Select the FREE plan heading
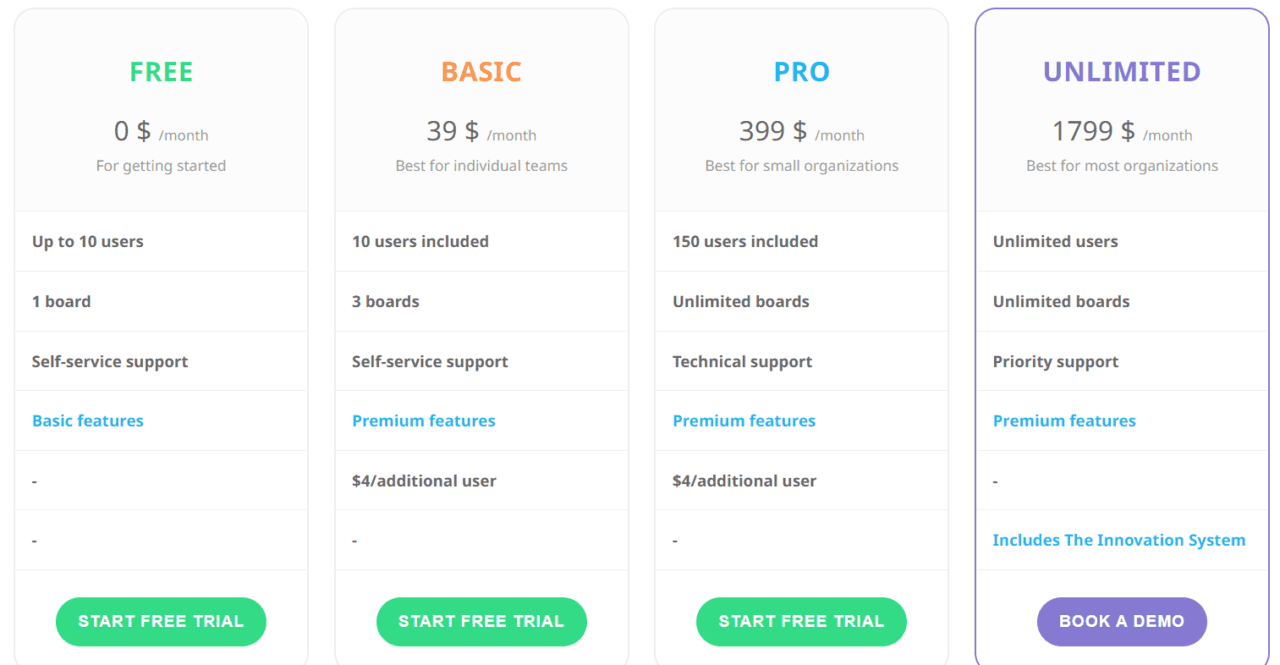Viewport: 1280px width, 665px height. pyautogui.click(x=160, y=71)
